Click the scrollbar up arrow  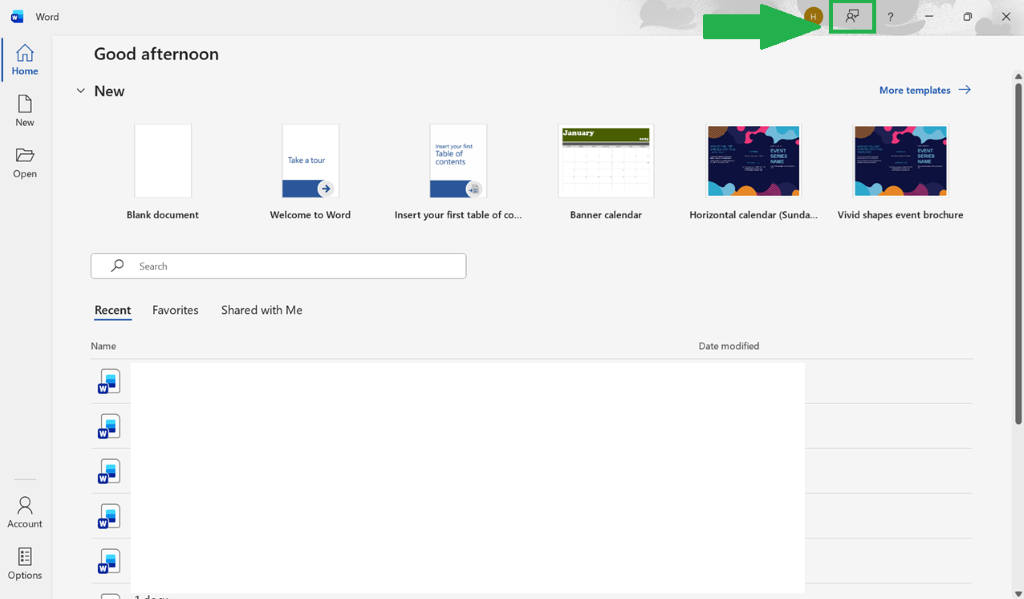1018,76
